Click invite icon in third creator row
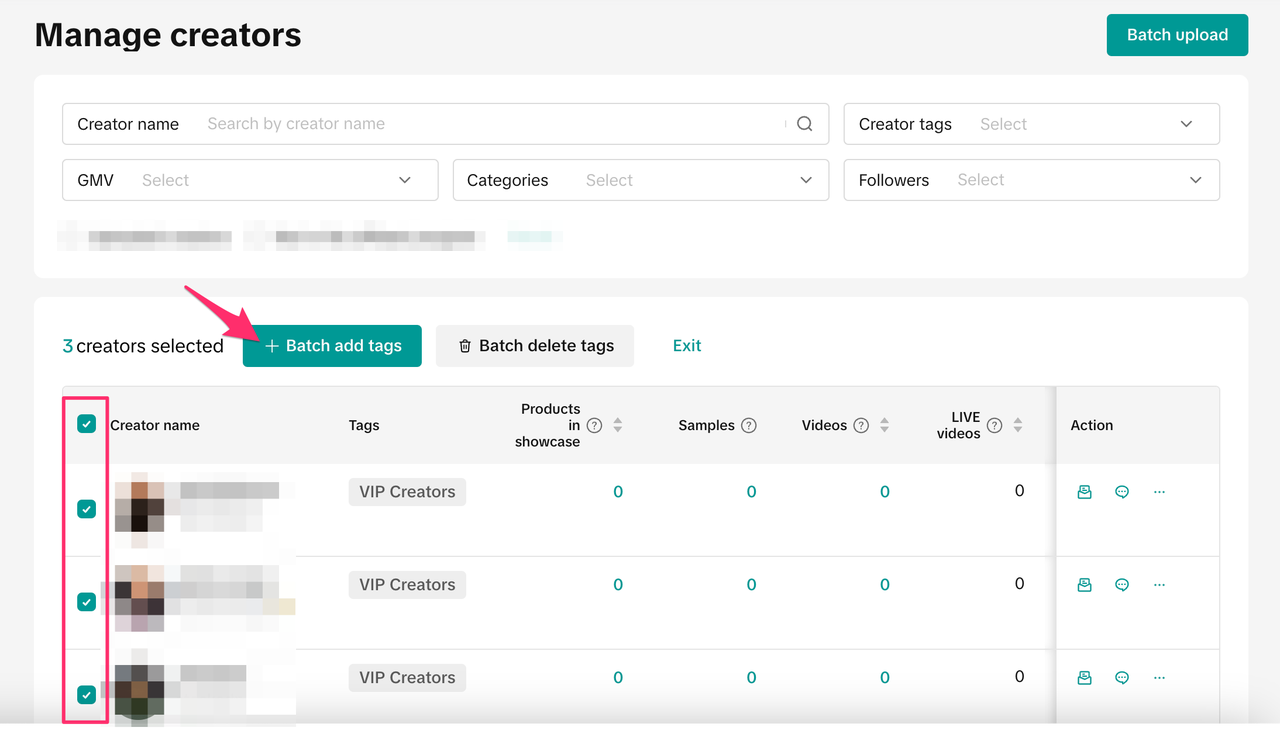Viewport: 1280px width, 748px height. [x=1084, y=678]
